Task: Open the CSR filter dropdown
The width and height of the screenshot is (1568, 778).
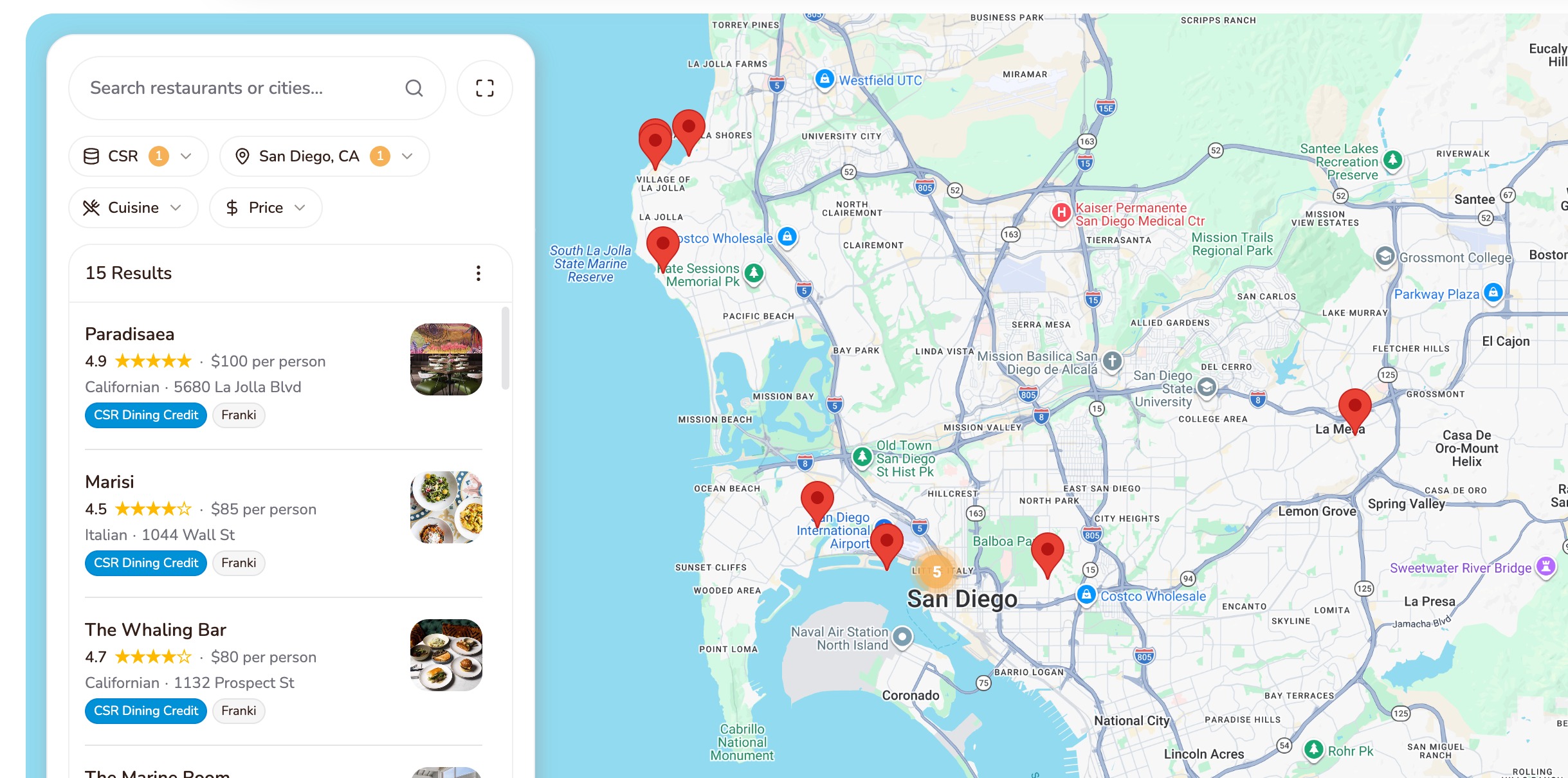Action: click(138, 156)
